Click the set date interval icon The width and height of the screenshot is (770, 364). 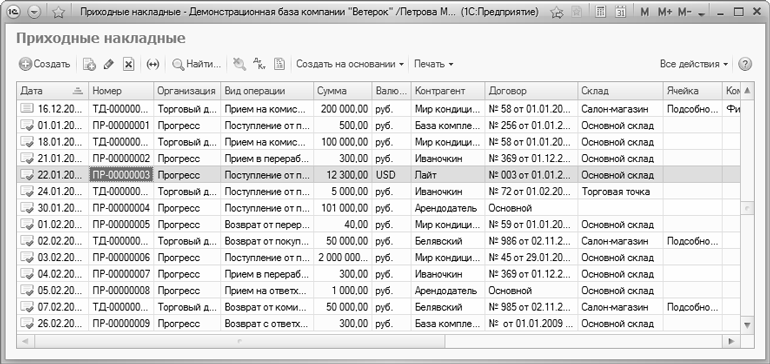point(153,64)
